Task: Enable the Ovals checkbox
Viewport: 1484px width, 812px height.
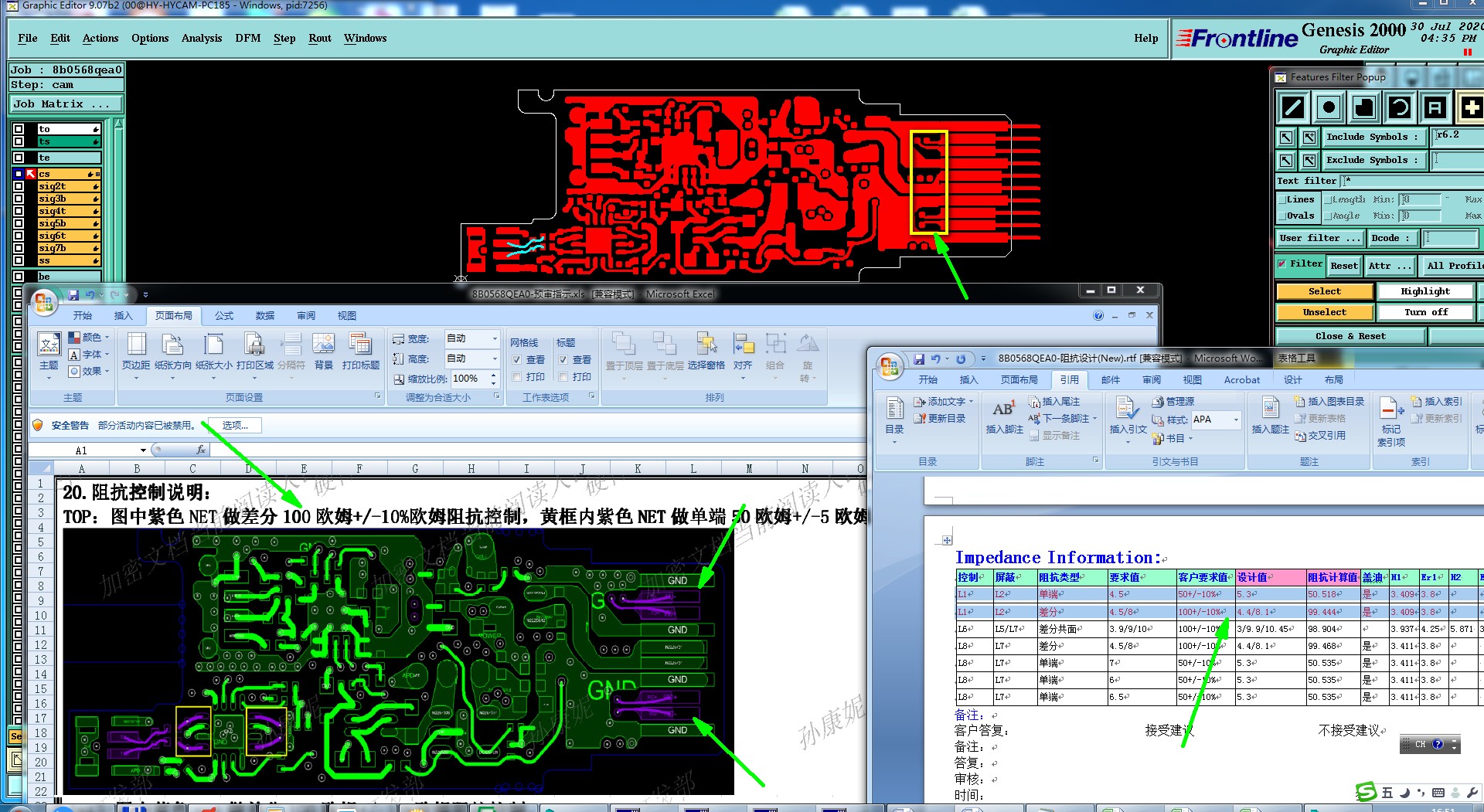Action: tap(1281, 216)
